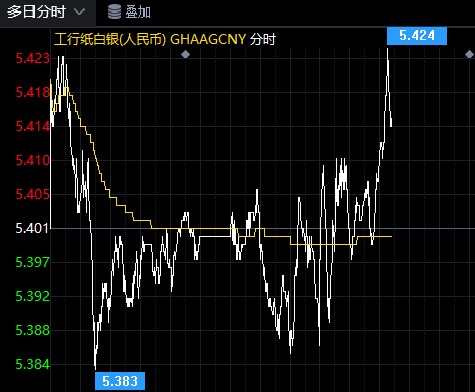Click the chart title 工行纸白银(人民币) GHAAGCNY
The image size is (475, 392).
[150, 39]
